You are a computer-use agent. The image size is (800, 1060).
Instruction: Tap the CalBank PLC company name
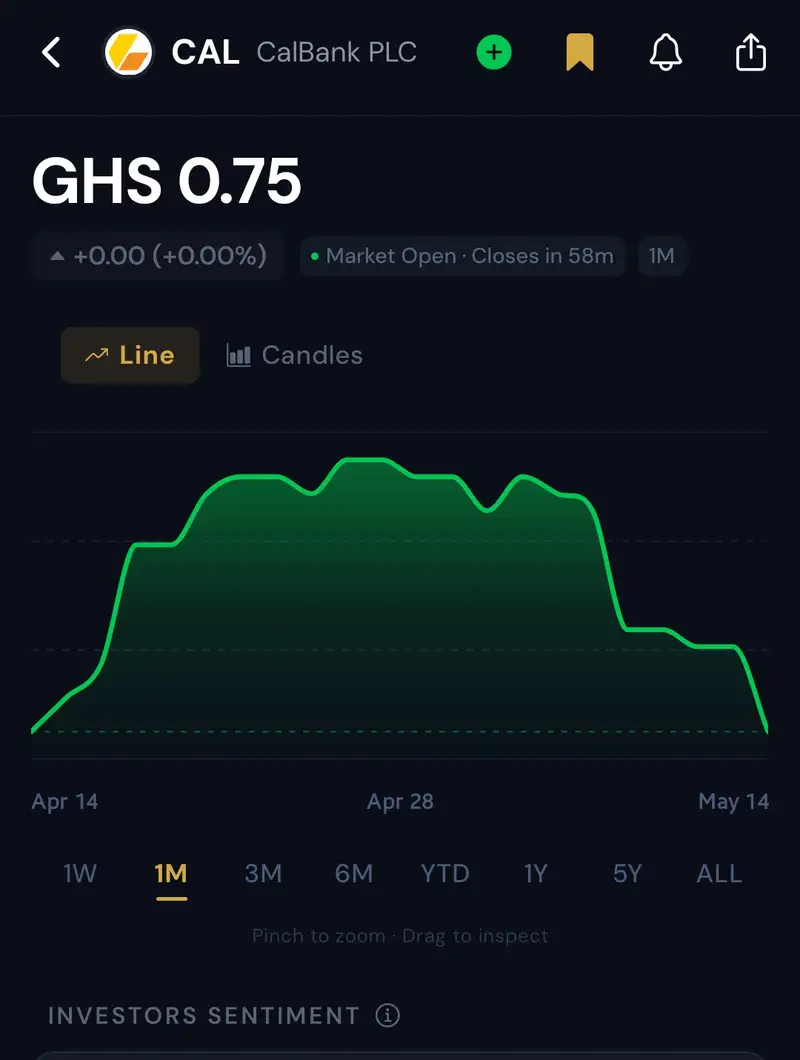coord(337,52)
